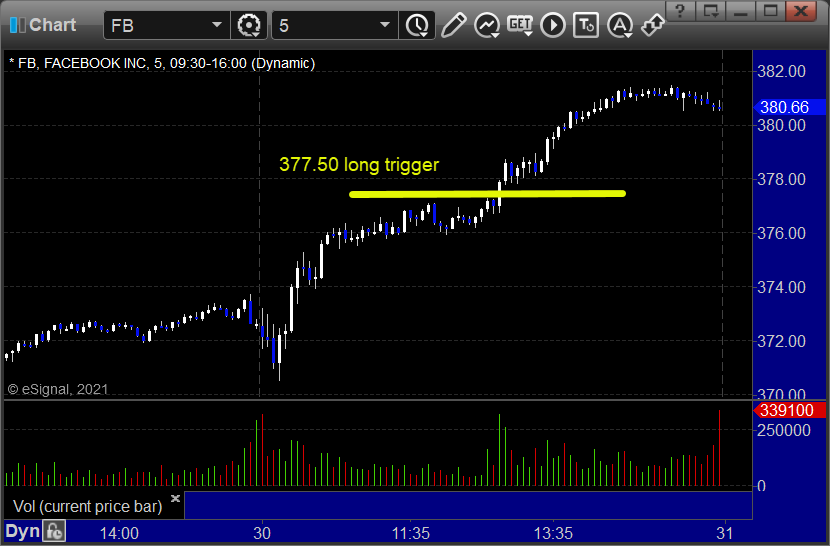
Task: Click the 382.00 price axis label
Action: point(781,71)
